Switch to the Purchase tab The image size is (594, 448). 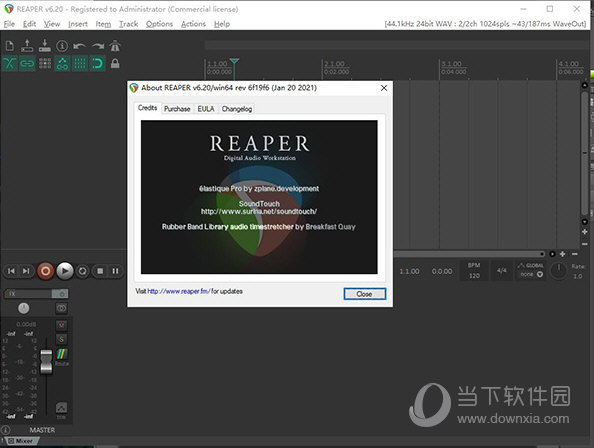pos(177,109)
